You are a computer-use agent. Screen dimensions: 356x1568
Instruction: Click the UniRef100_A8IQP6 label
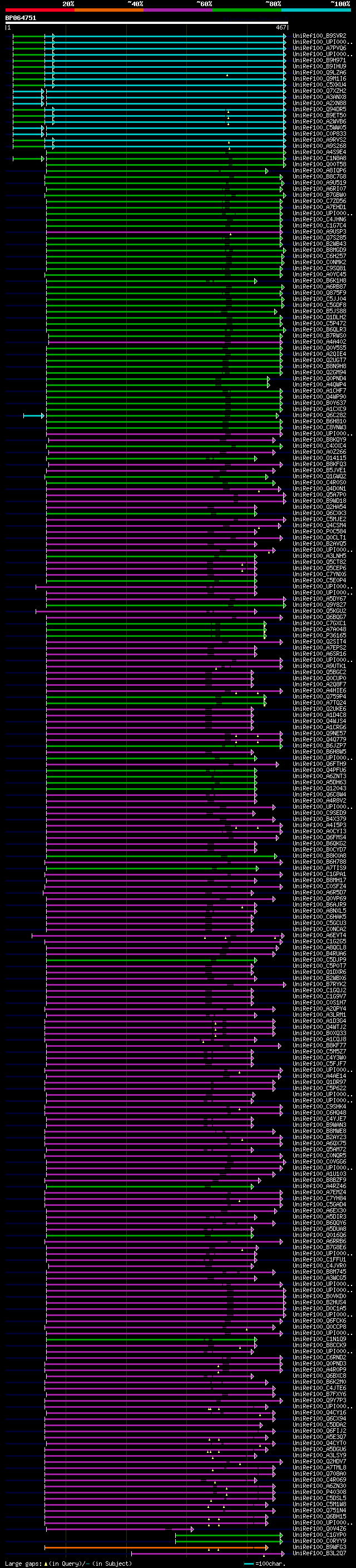tap(319, 170)
